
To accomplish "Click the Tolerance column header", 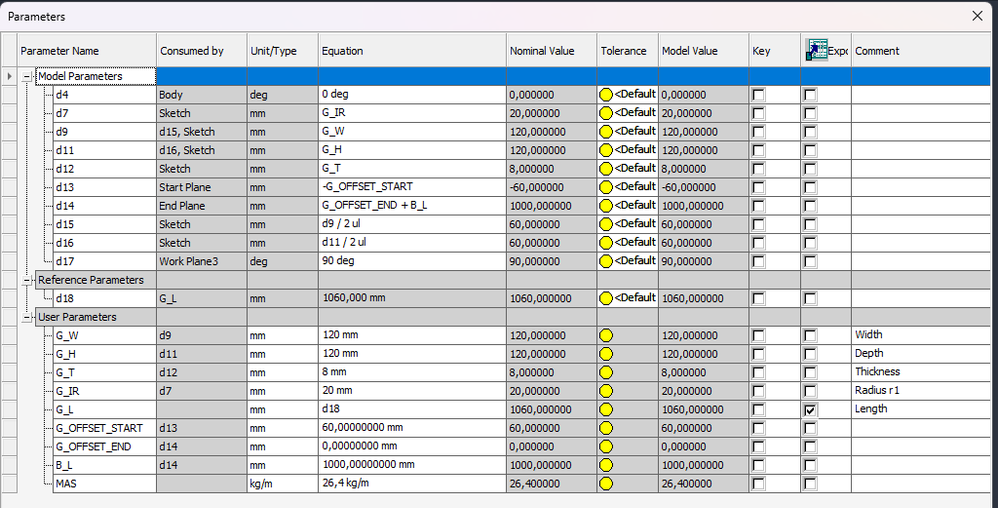I will click(x=628, y=51).
